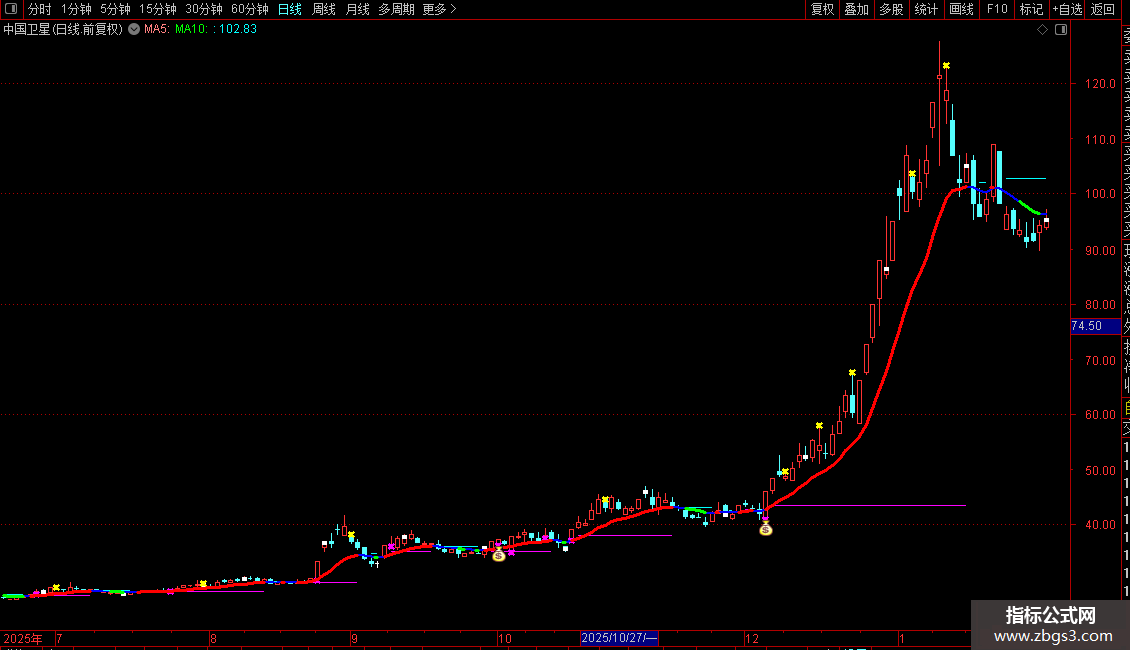This screenshot has height=650, width=1130.
Task: Click the yellow star marker near 60.00 level
Action: (819, 426)
